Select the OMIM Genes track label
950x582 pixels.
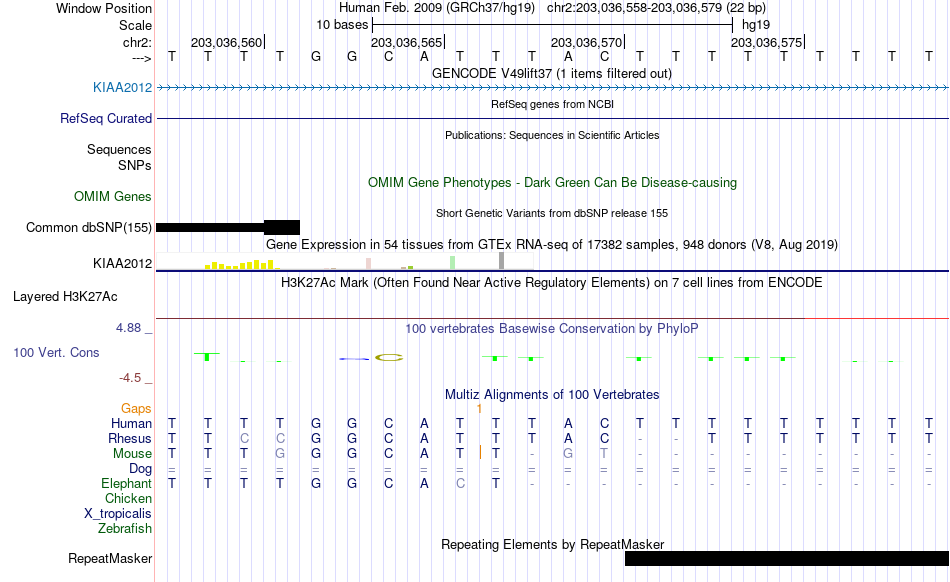pos(113,196)
